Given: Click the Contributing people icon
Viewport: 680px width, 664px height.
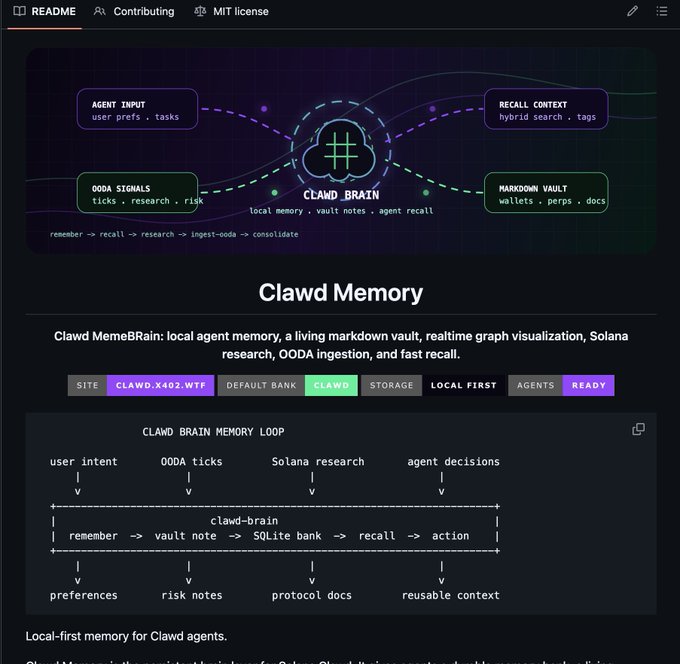Looking at the screenshot, I should [x=99, y=11].
